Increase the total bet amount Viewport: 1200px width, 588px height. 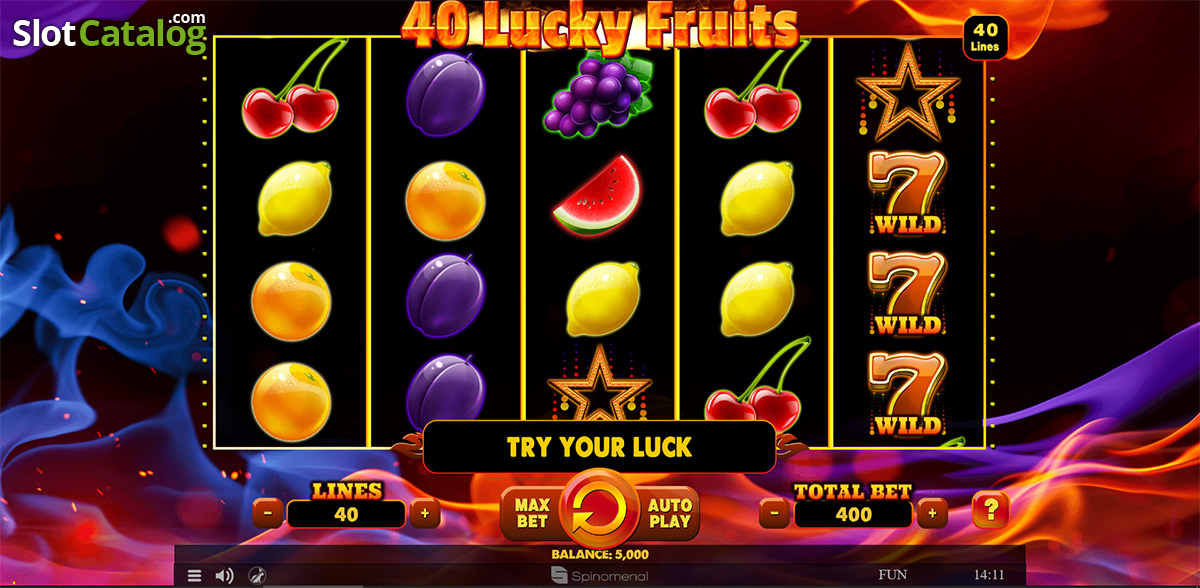pos(932,514)
